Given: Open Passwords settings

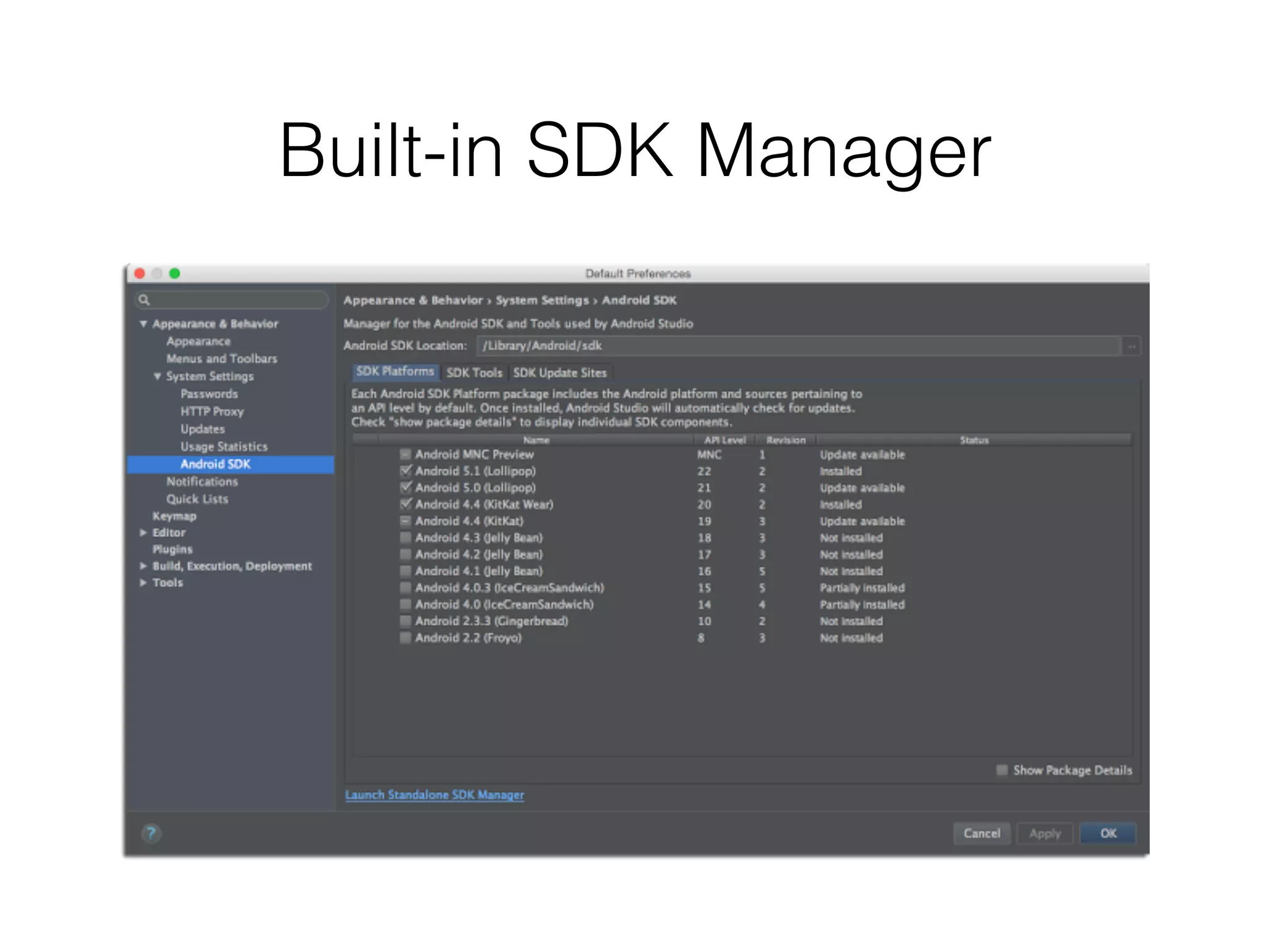Looking at the screenshot, I should pos(209,394).
